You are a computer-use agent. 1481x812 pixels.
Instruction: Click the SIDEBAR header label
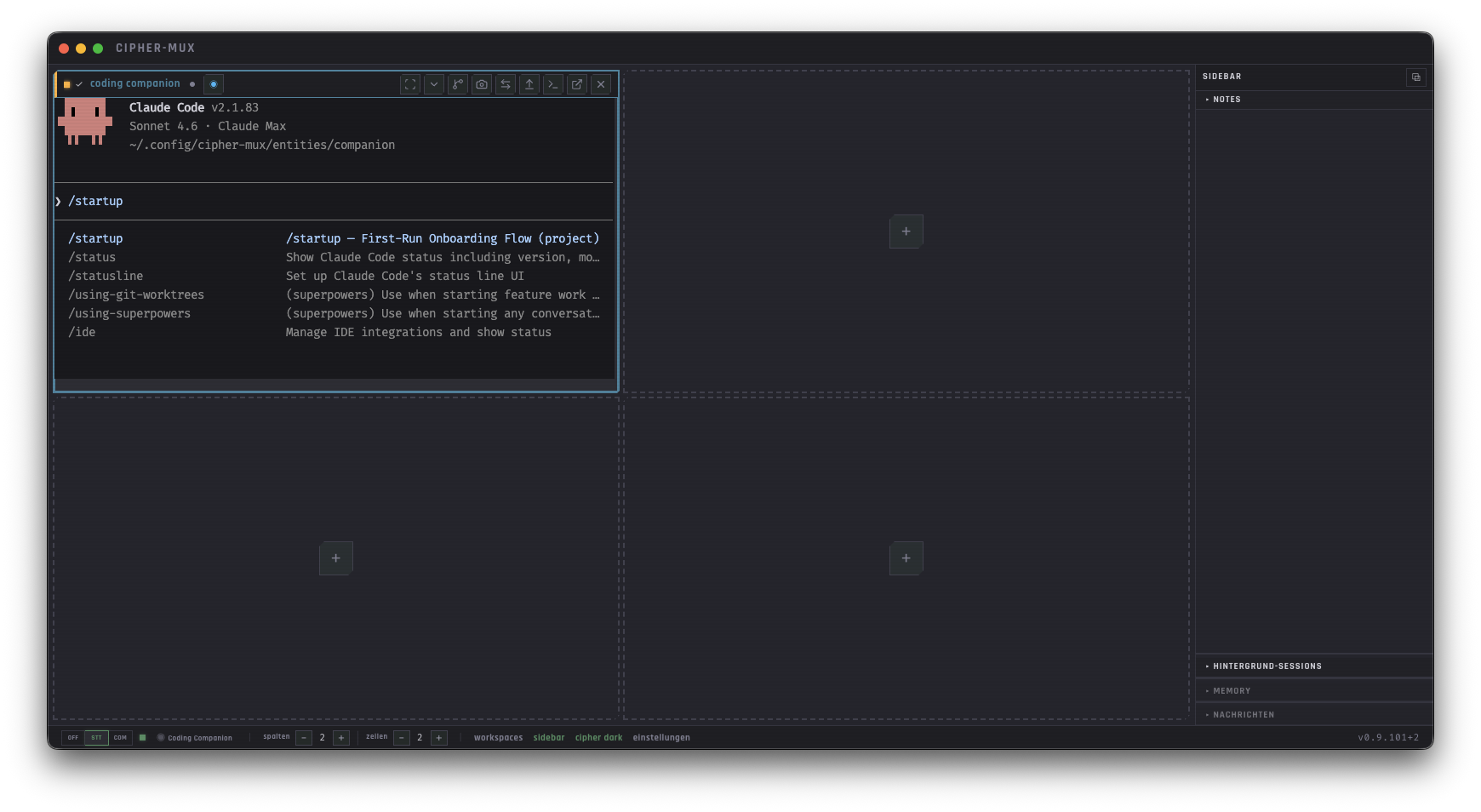(1222, 77)
